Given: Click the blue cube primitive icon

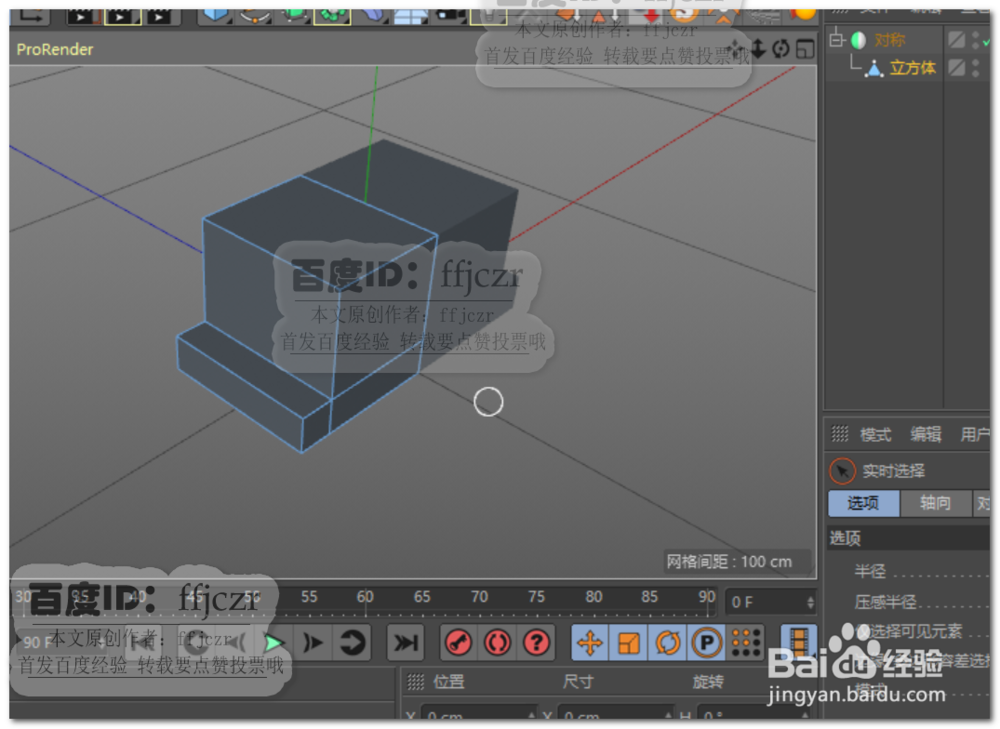Looking at the screenshot, I should pyautogui.click(x=215, y=15).
